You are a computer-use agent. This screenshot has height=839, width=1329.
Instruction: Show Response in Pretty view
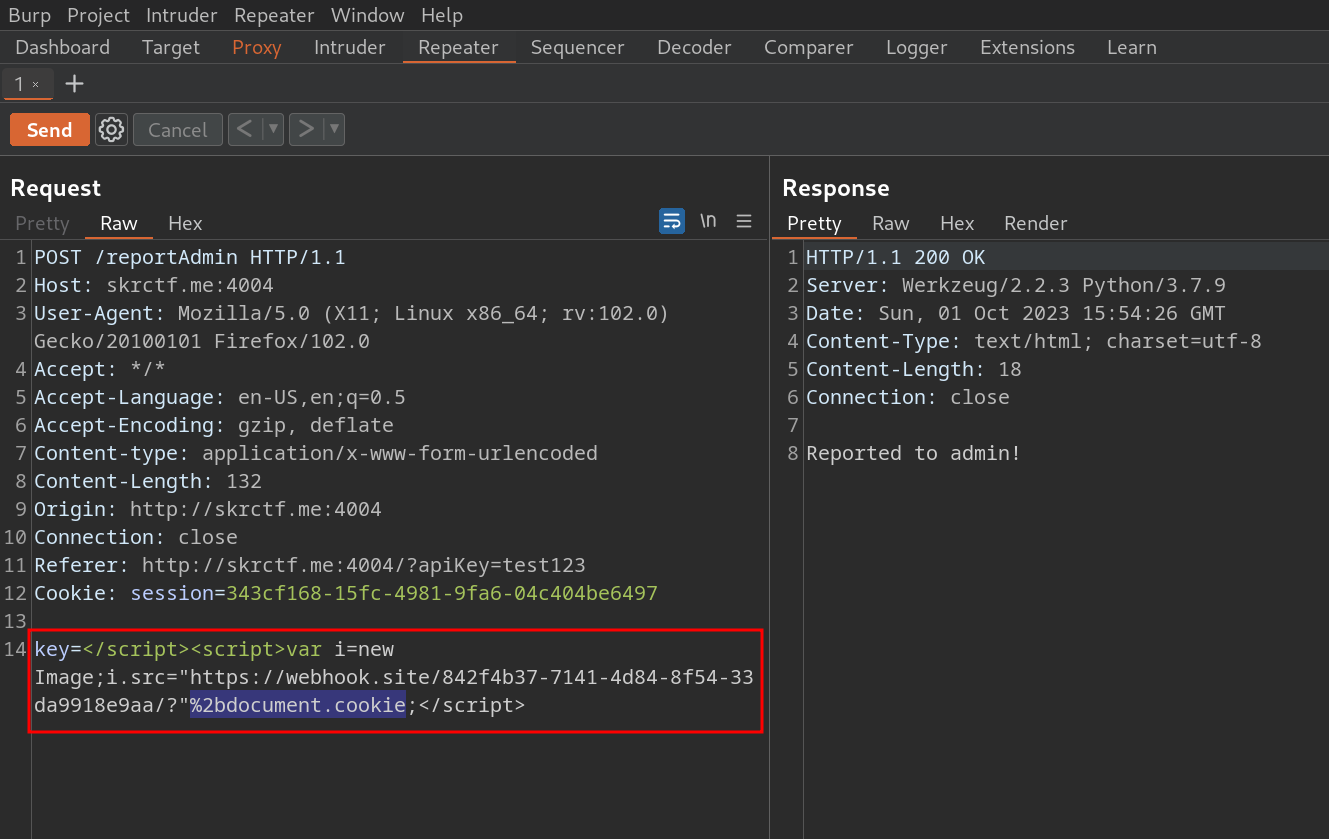tap(814, 223)
